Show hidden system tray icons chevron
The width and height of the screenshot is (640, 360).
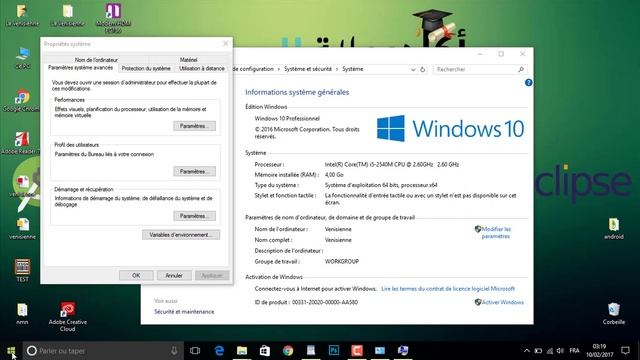click(527, 351)
